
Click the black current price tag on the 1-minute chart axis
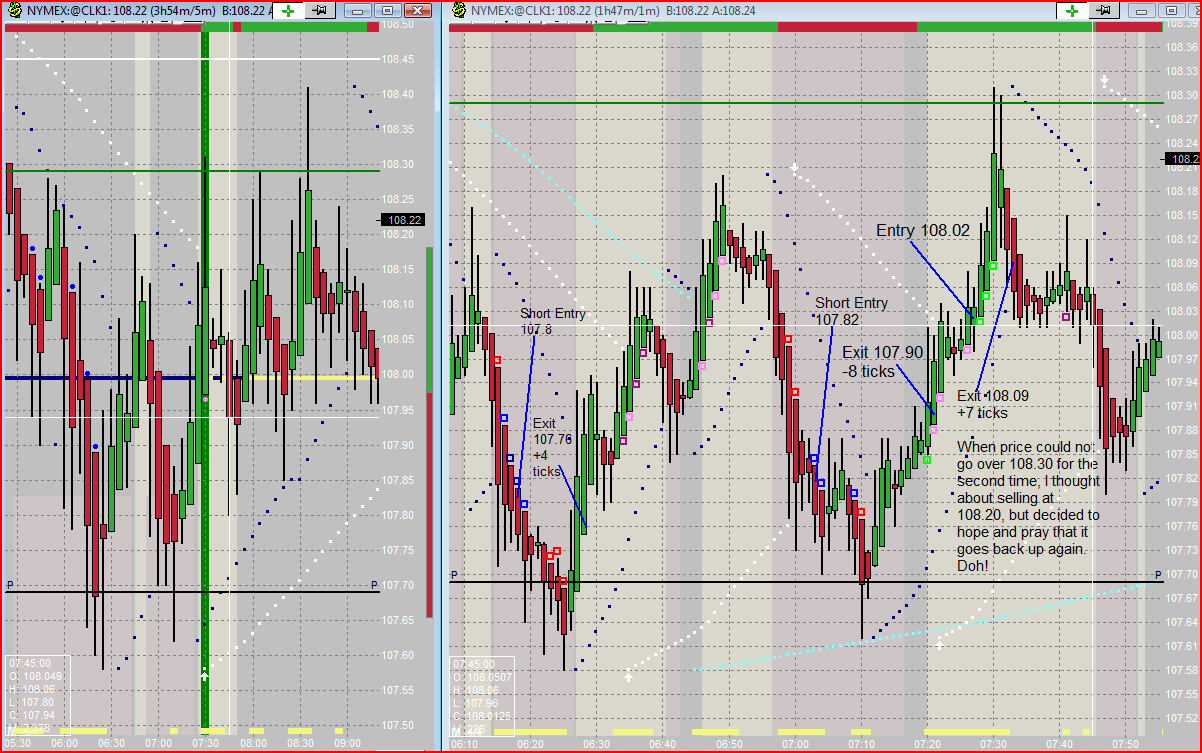click(1184, 159)
